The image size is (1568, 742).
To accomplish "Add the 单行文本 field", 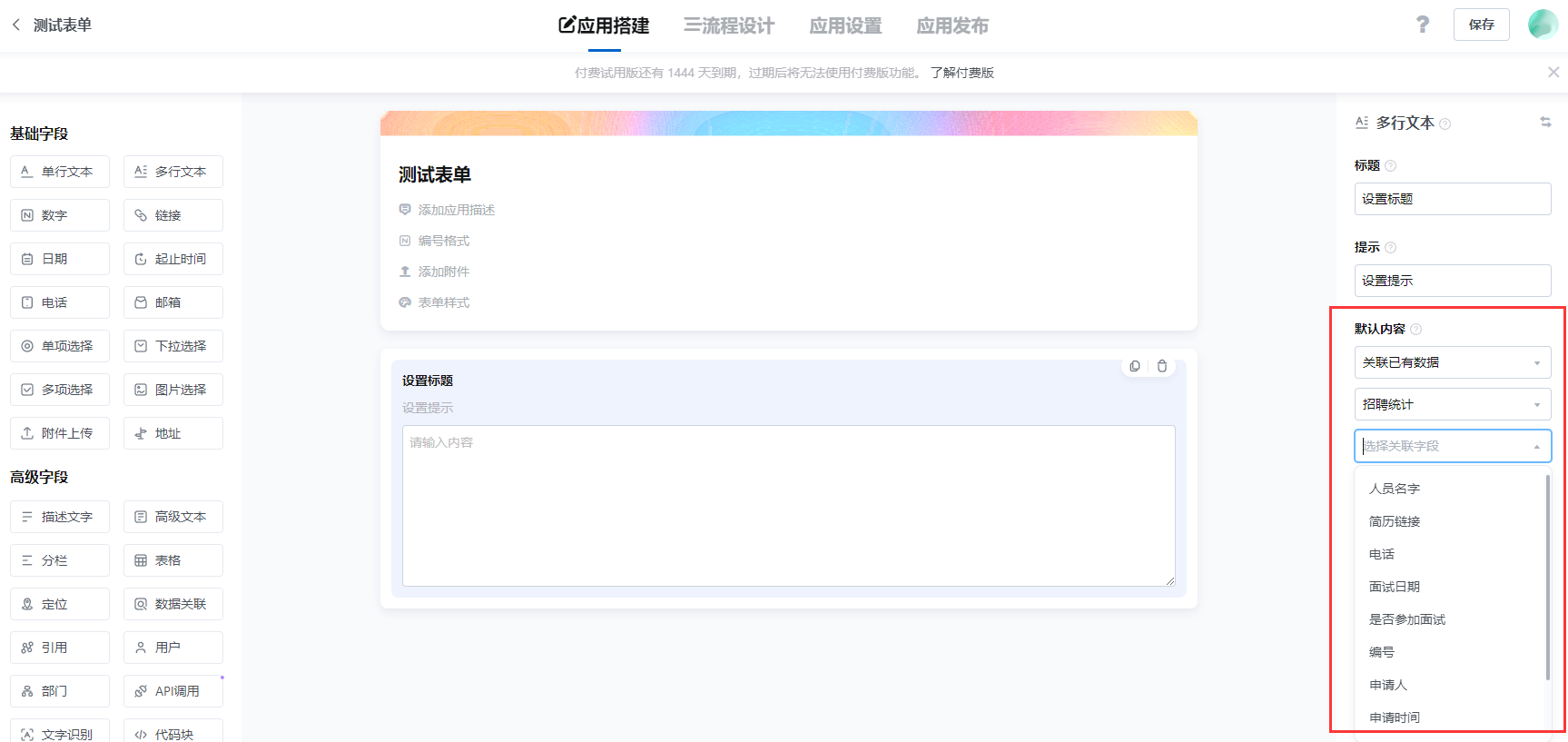I will tap(60, 172).
